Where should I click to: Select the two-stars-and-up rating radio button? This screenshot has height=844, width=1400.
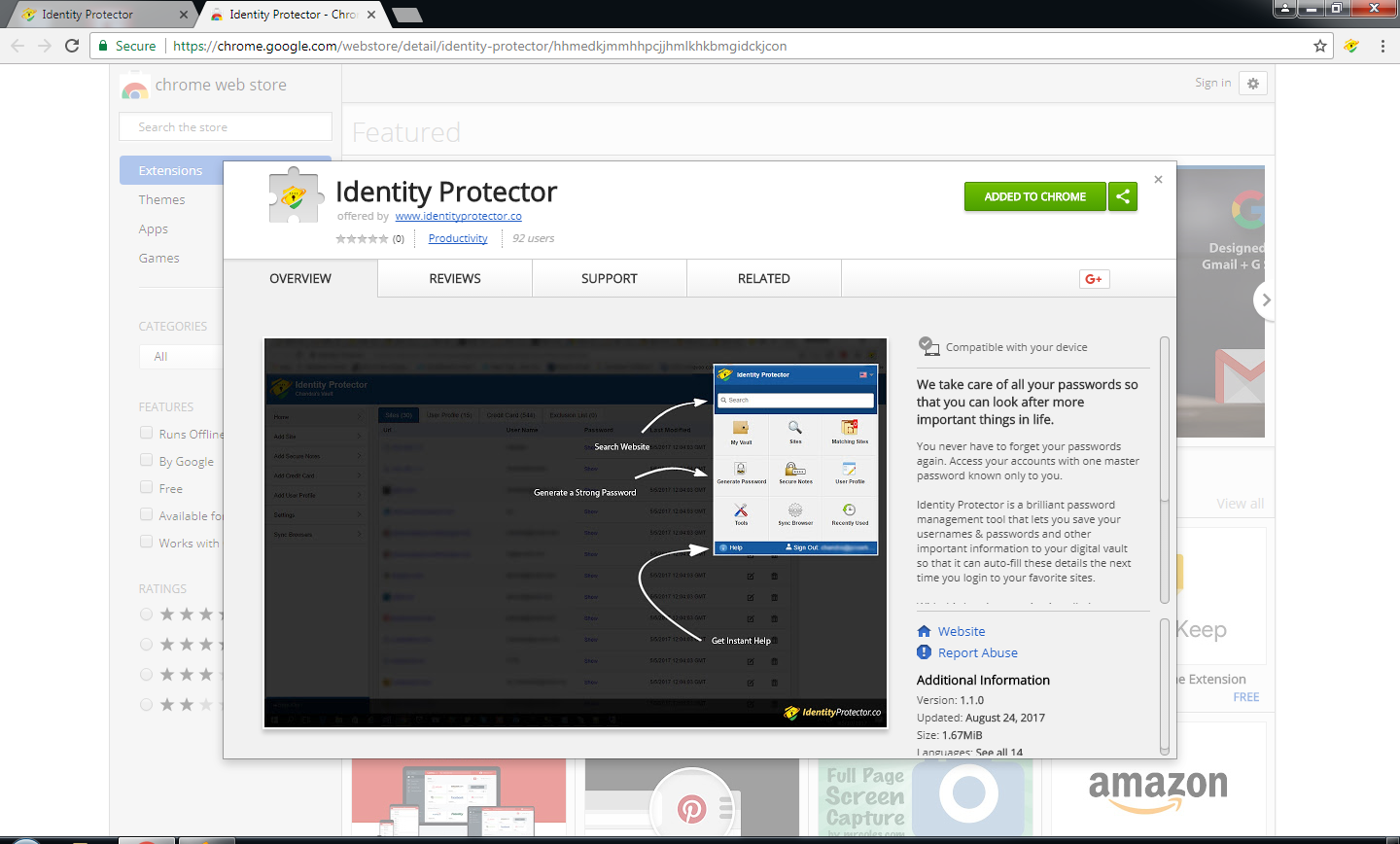pyautogui.click(x=146, y=705)
